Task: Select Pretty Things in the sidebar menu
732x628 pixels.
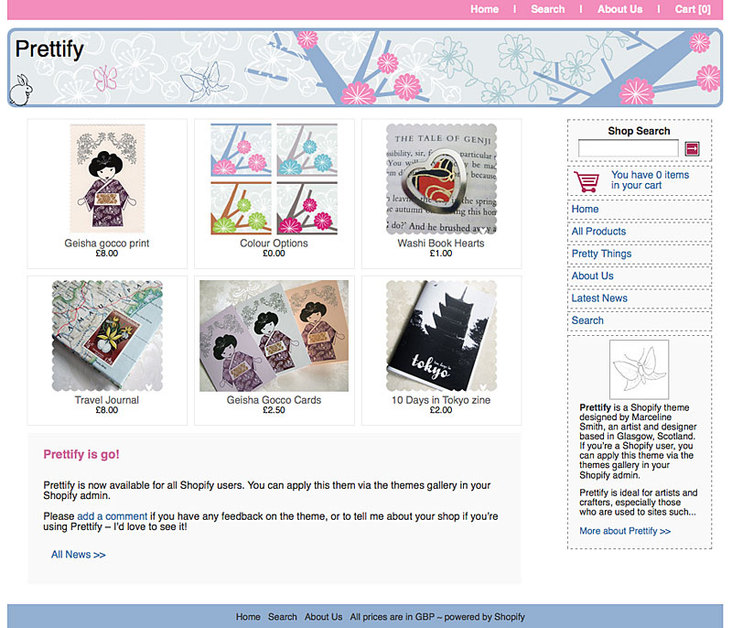Action: 601,254
